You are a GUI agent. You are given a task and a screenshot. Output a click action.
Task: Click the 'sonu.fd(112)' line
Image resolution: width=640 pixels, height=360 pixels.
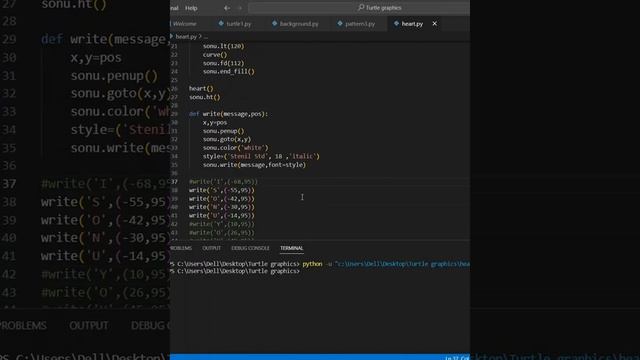tap(223, 63)
